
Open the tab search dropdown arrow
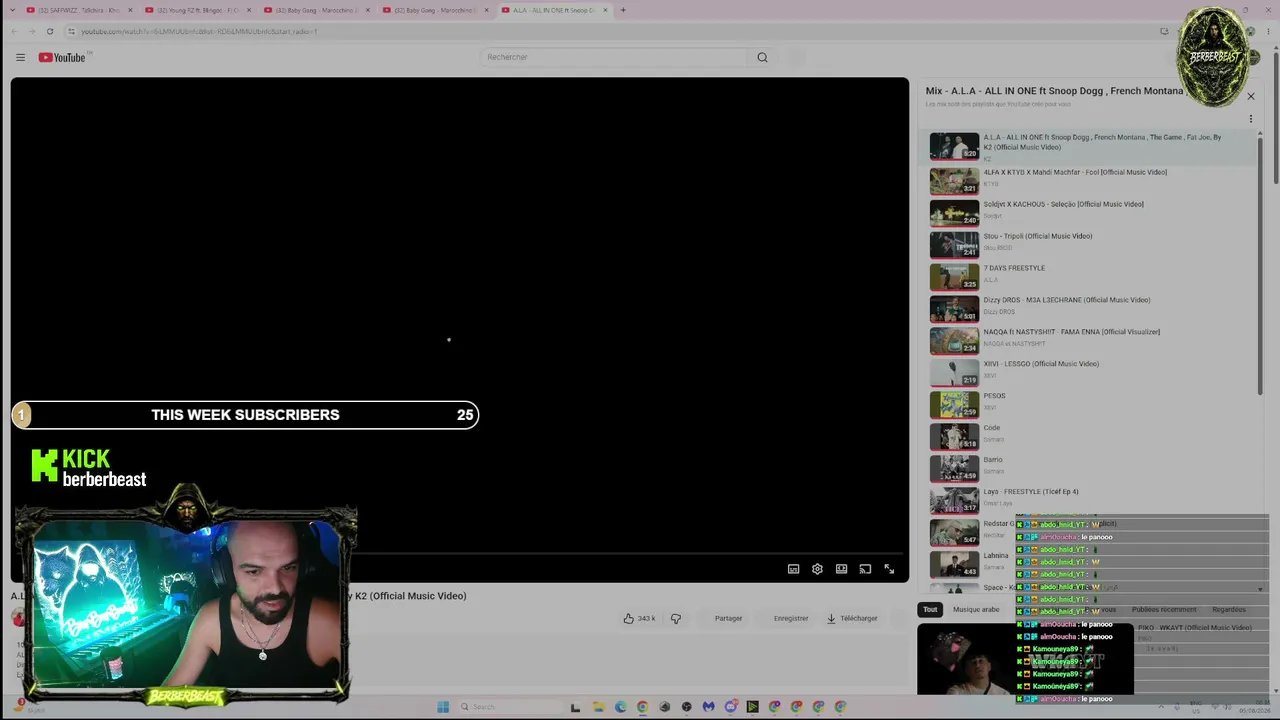[11, 10]
